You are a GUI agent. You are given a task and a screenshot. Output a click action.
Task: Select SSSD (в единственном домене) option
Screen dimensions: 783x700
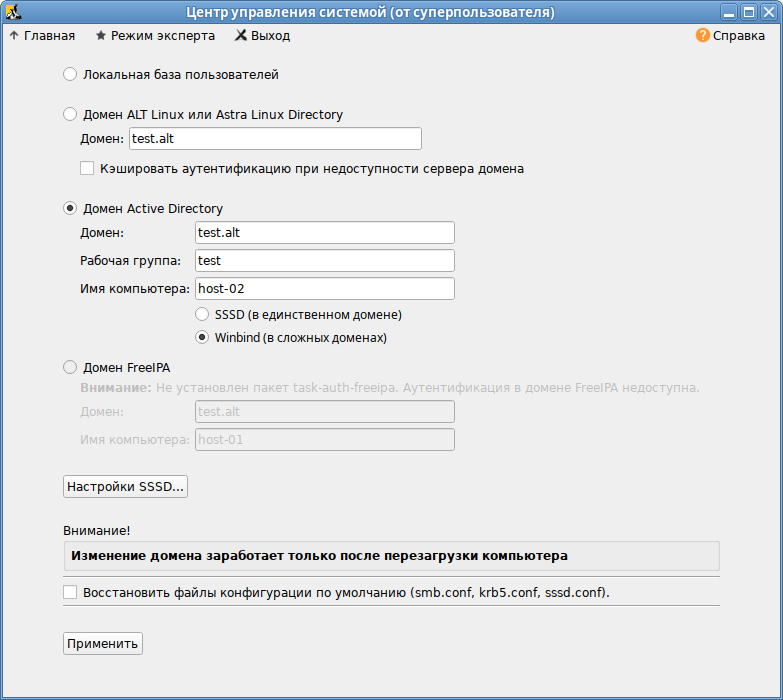(x=202, y=314)
